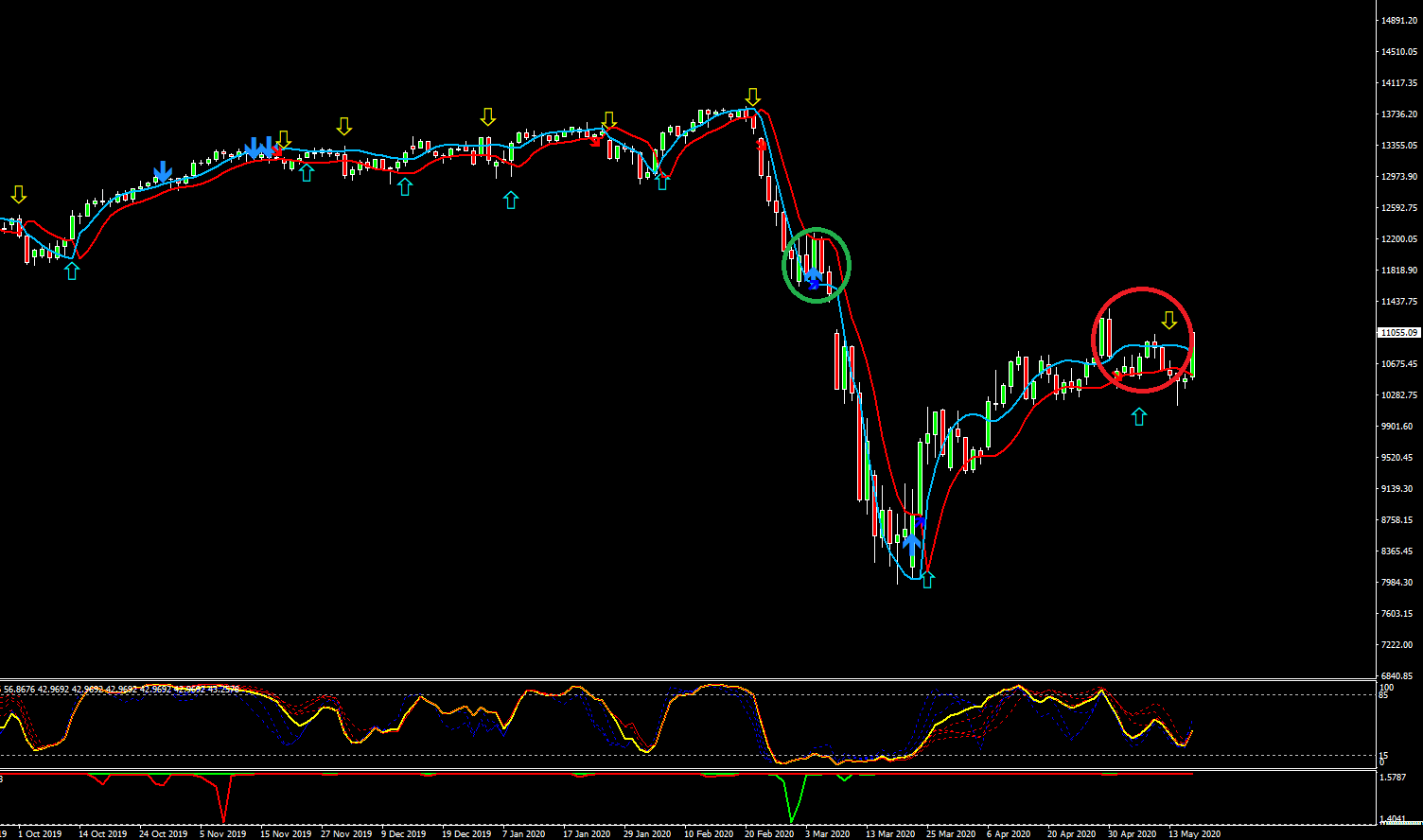Click the 1 Oct 2019 date label
1423x840 pixels.
pyautogui.click(x=40, y=834)
